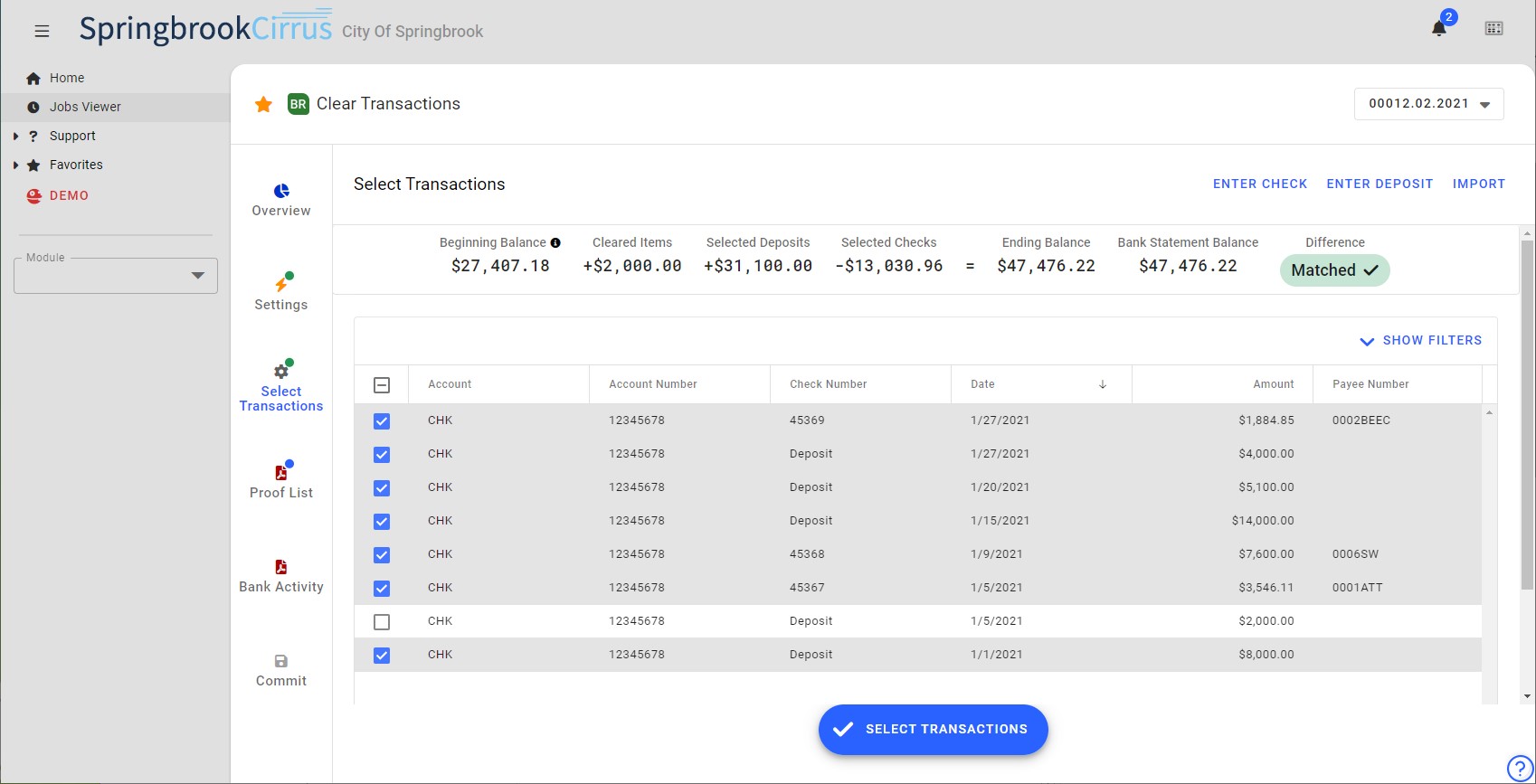Open the Overview step icon
The width and height of the screenshot is (1536, 784).
tap(281, 191)
